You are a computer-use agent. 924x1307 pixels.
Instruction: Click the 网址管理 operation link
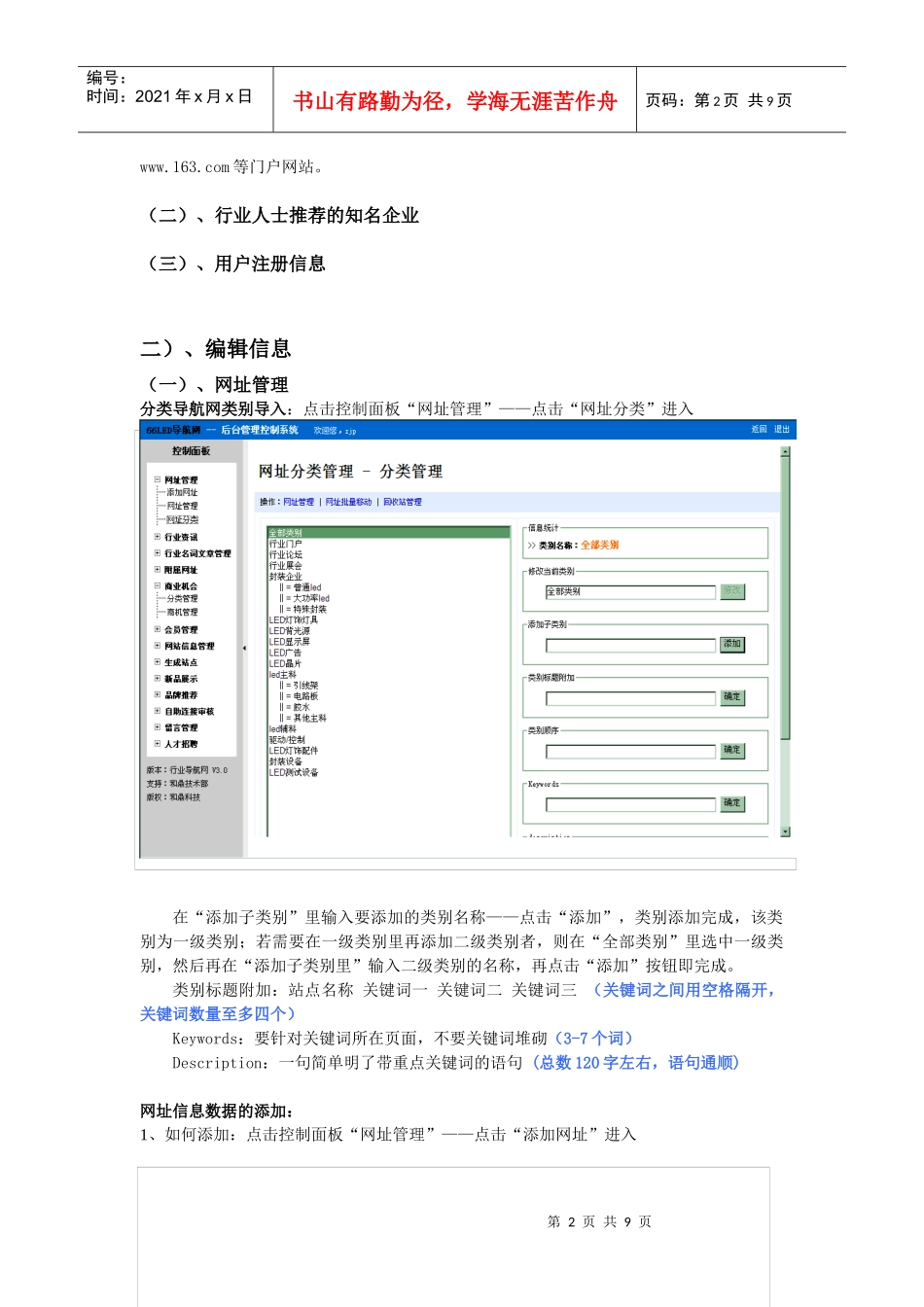tap(299, 502)
